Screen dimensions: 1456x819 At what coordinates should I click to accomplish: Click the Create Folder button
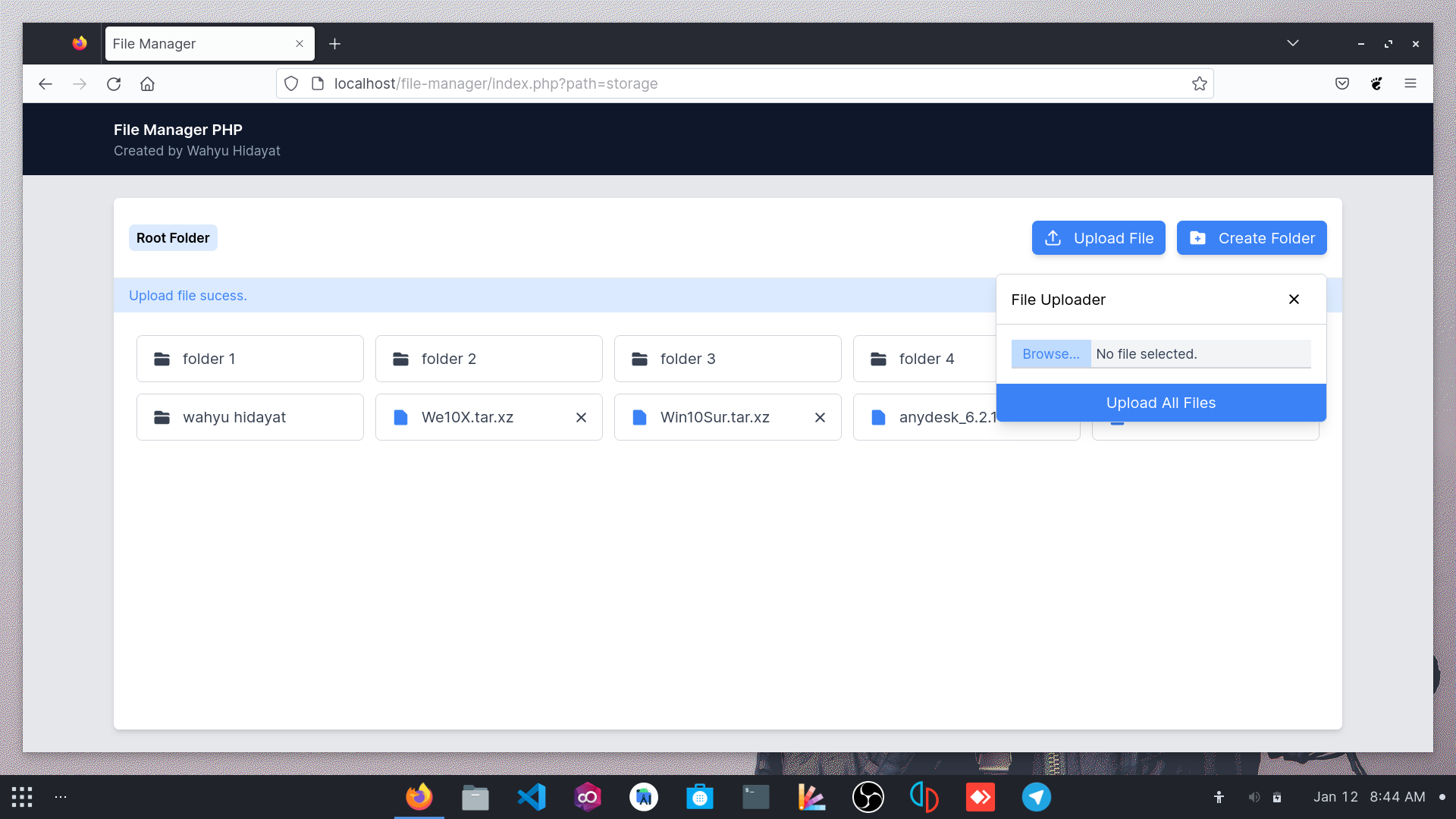click(1251, 238)
